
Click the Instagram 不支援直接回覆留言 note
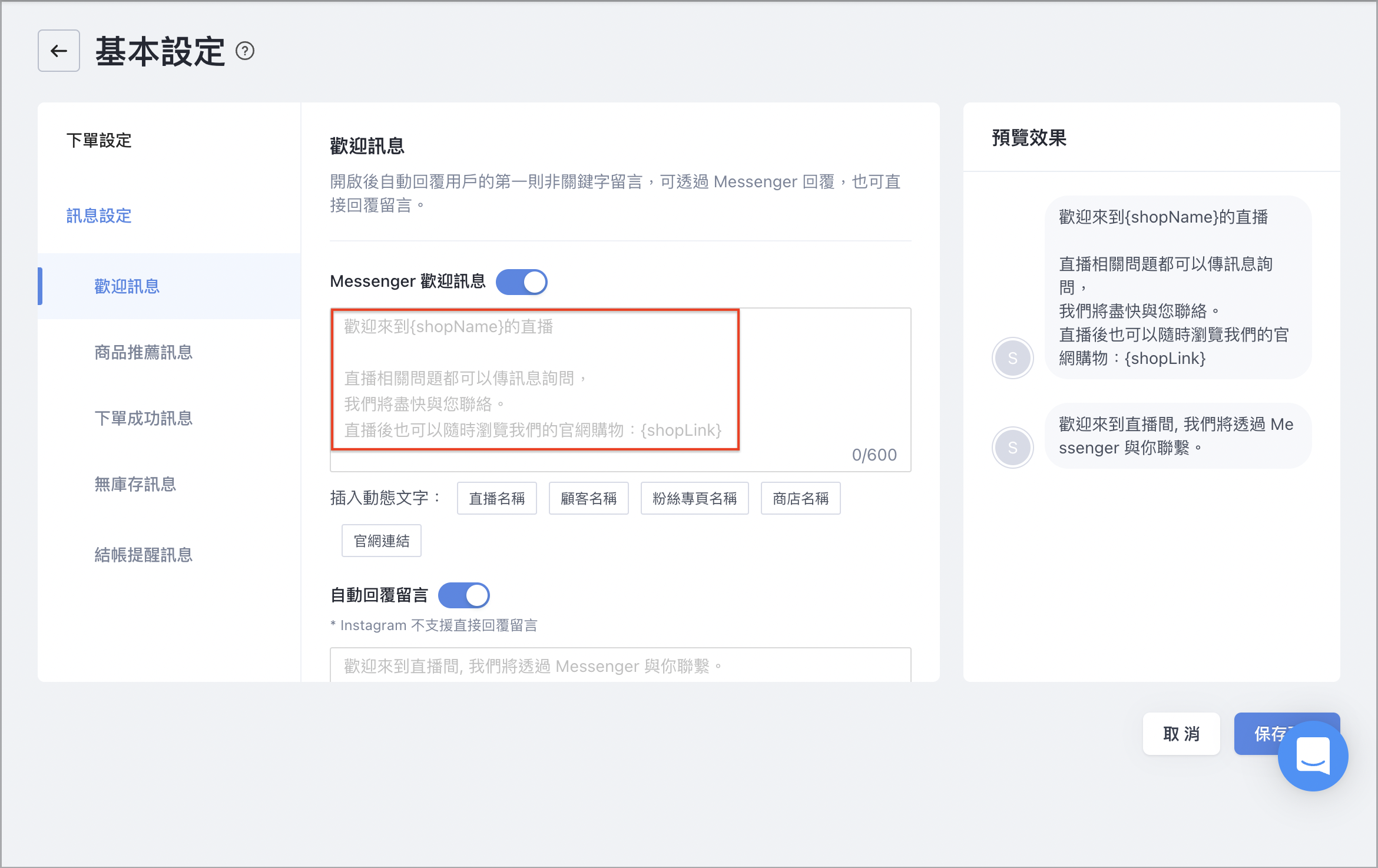pyautogui.click(x=434, y=625)
